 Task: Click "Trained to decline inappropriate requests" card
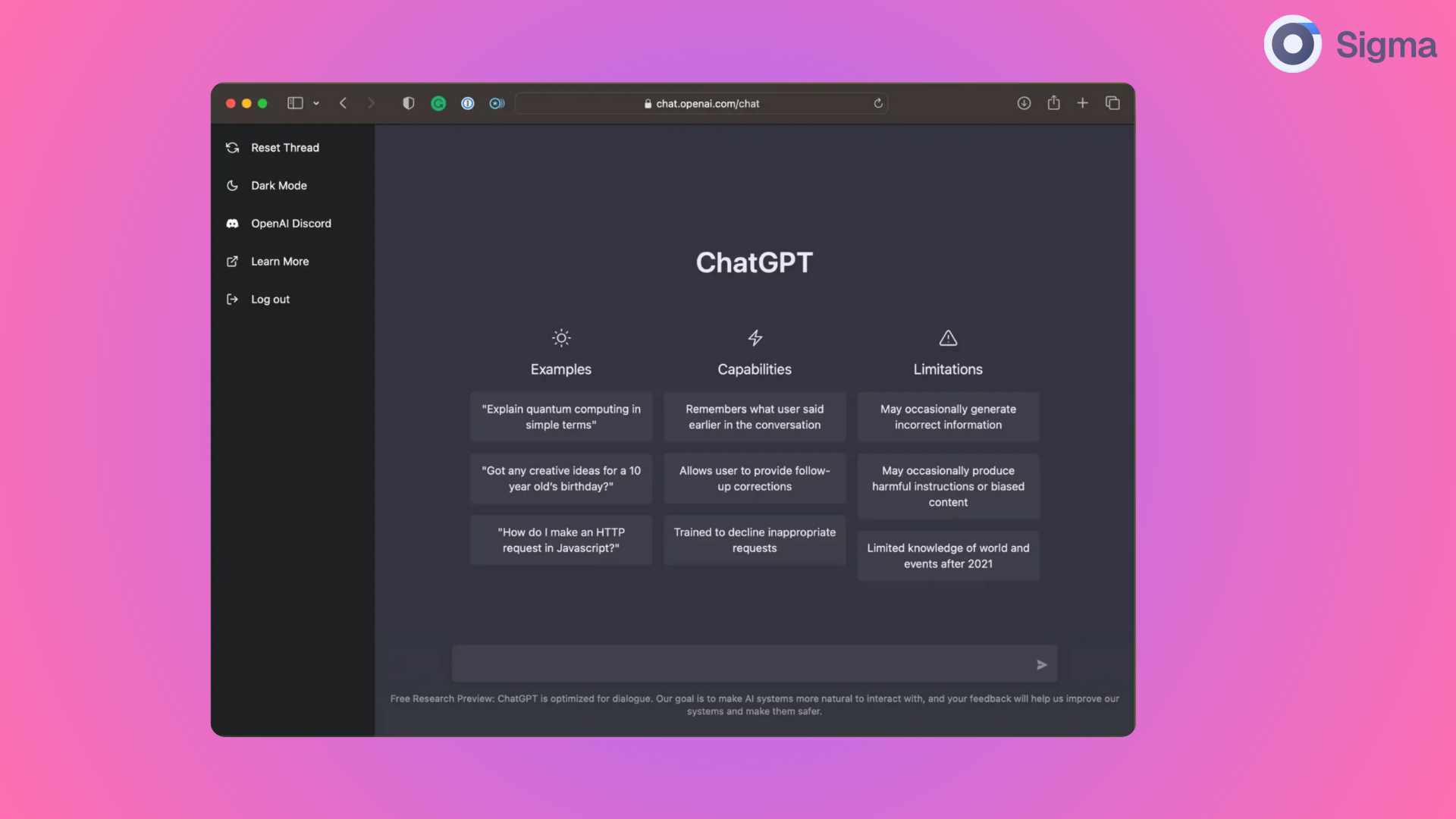click(x=755, y=540)
